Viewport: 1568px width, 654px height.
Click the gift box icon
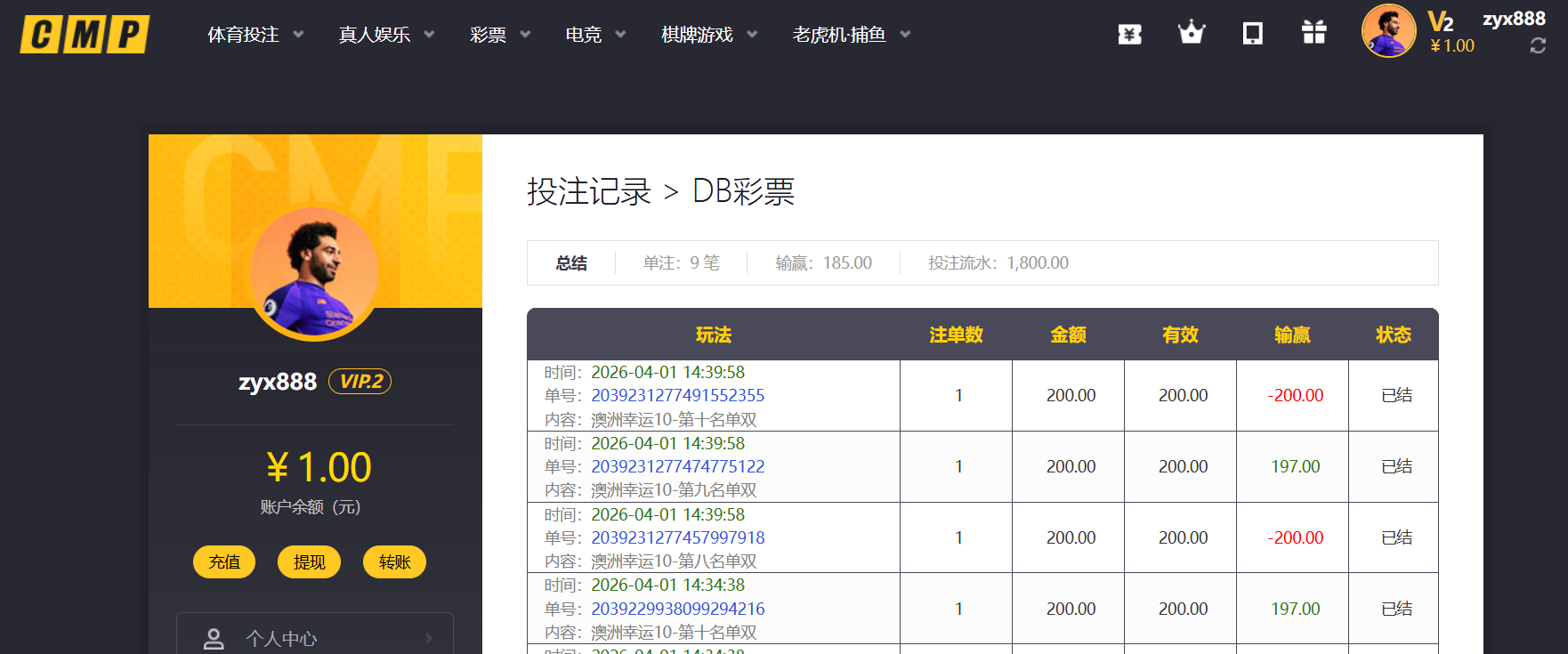point(1313,33)
